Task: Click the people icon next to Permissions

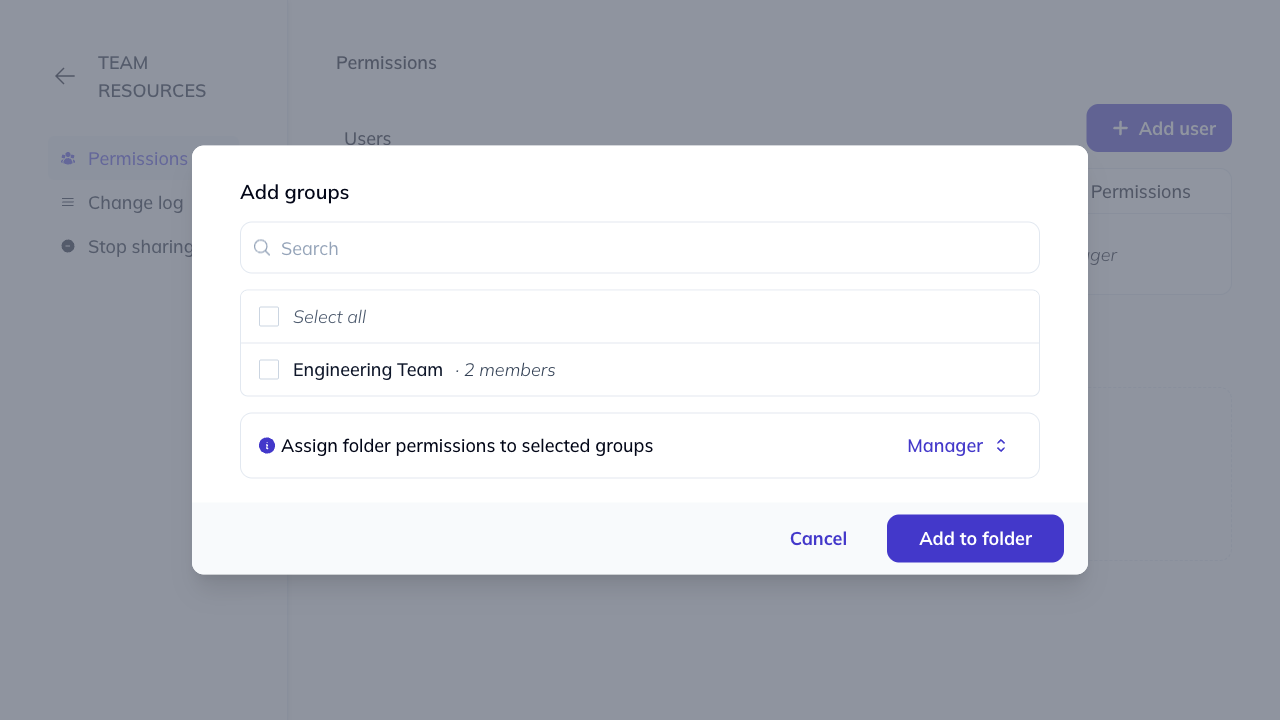Action: pyautogui.click(x=67, y=158)
